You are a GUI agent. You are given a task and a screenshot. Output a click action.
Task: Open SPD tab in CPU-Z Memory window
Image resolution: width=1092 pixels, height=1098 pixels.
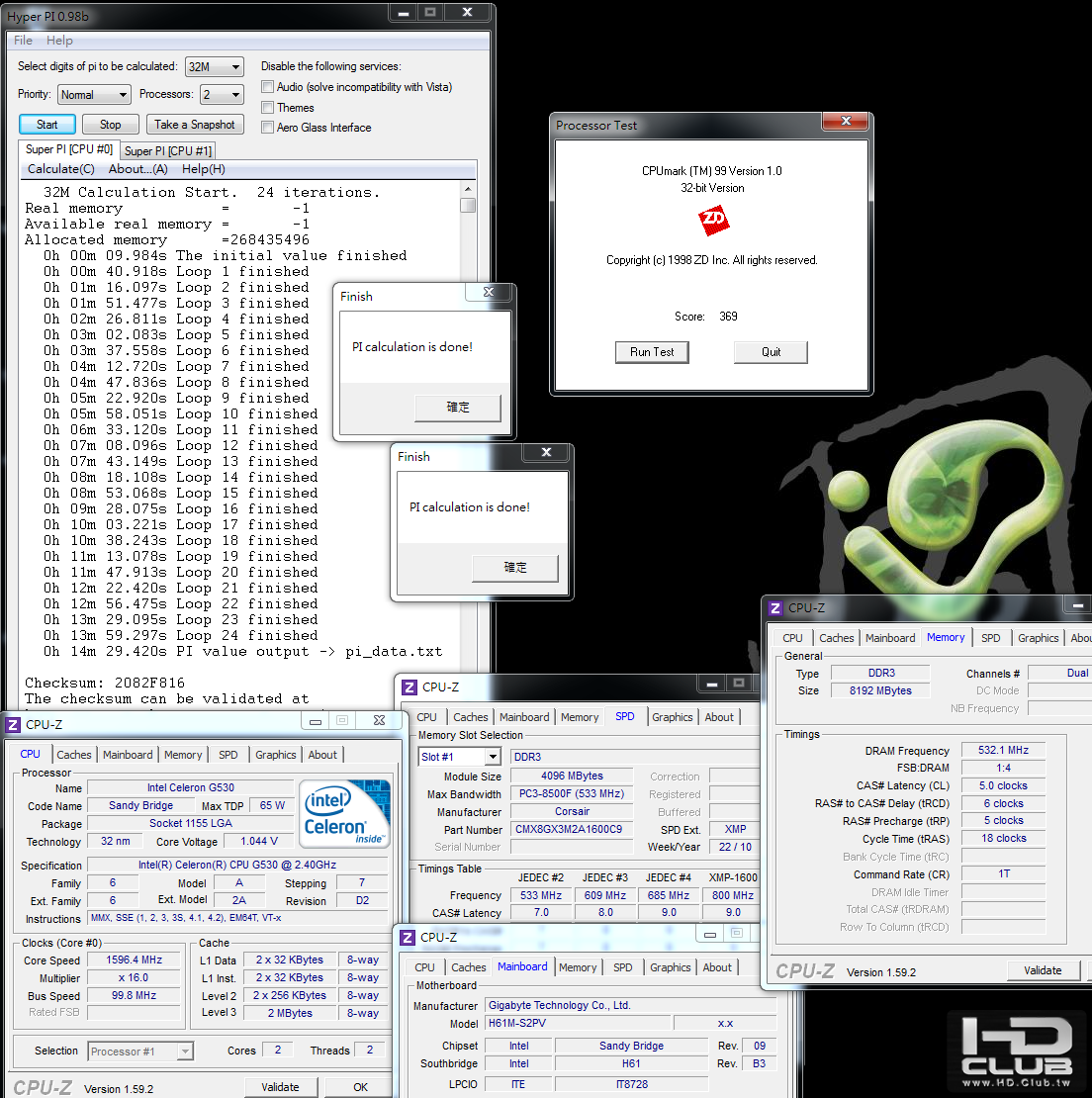click(x=990, y=637)
